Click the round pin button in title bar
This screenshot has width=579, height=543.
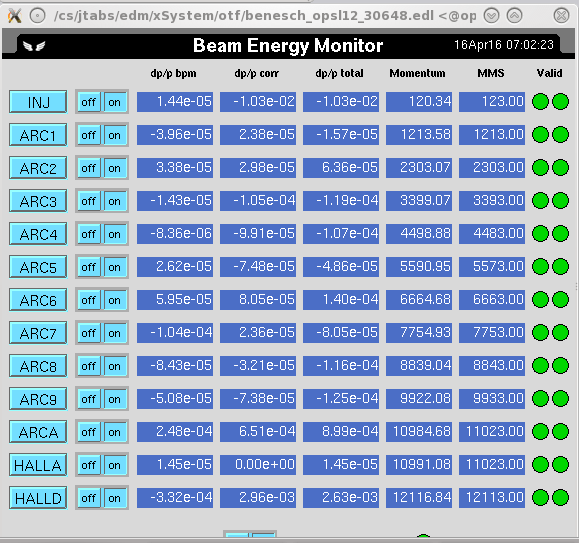tap(37, 16)
